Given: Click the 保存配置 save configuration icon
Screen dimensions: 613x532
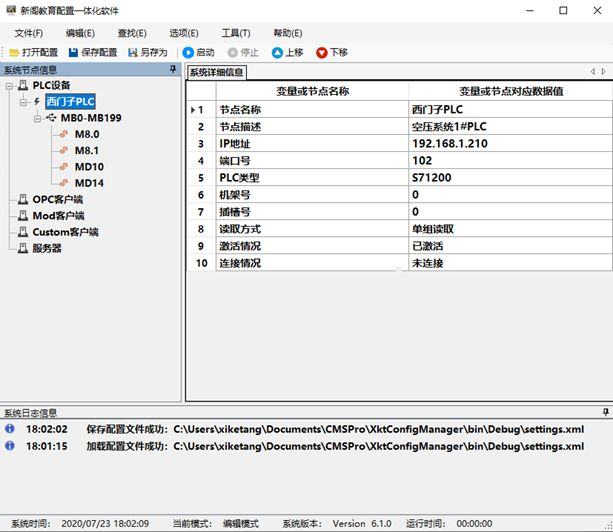Looking at the screenshot, I should [x=73, y=52].
